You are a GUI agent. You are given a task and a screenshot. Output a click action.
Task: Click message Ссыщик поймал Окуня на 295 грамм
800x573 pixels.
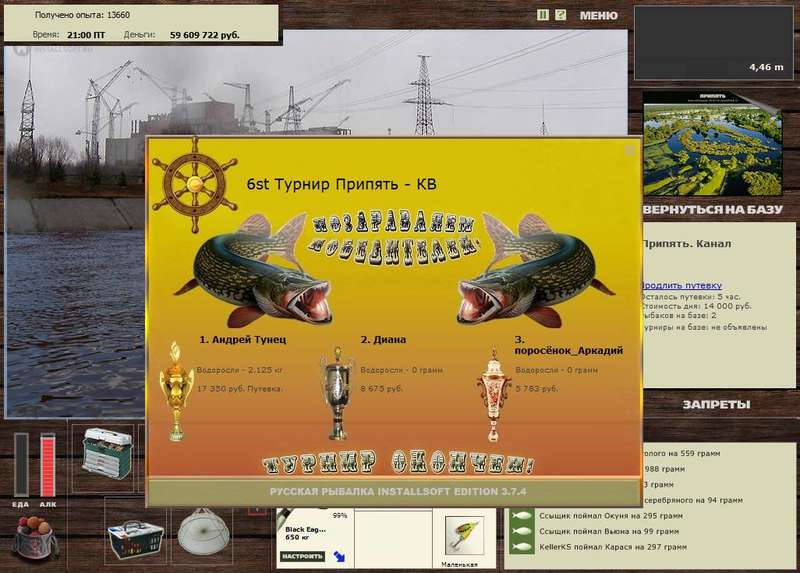[611, 516]
